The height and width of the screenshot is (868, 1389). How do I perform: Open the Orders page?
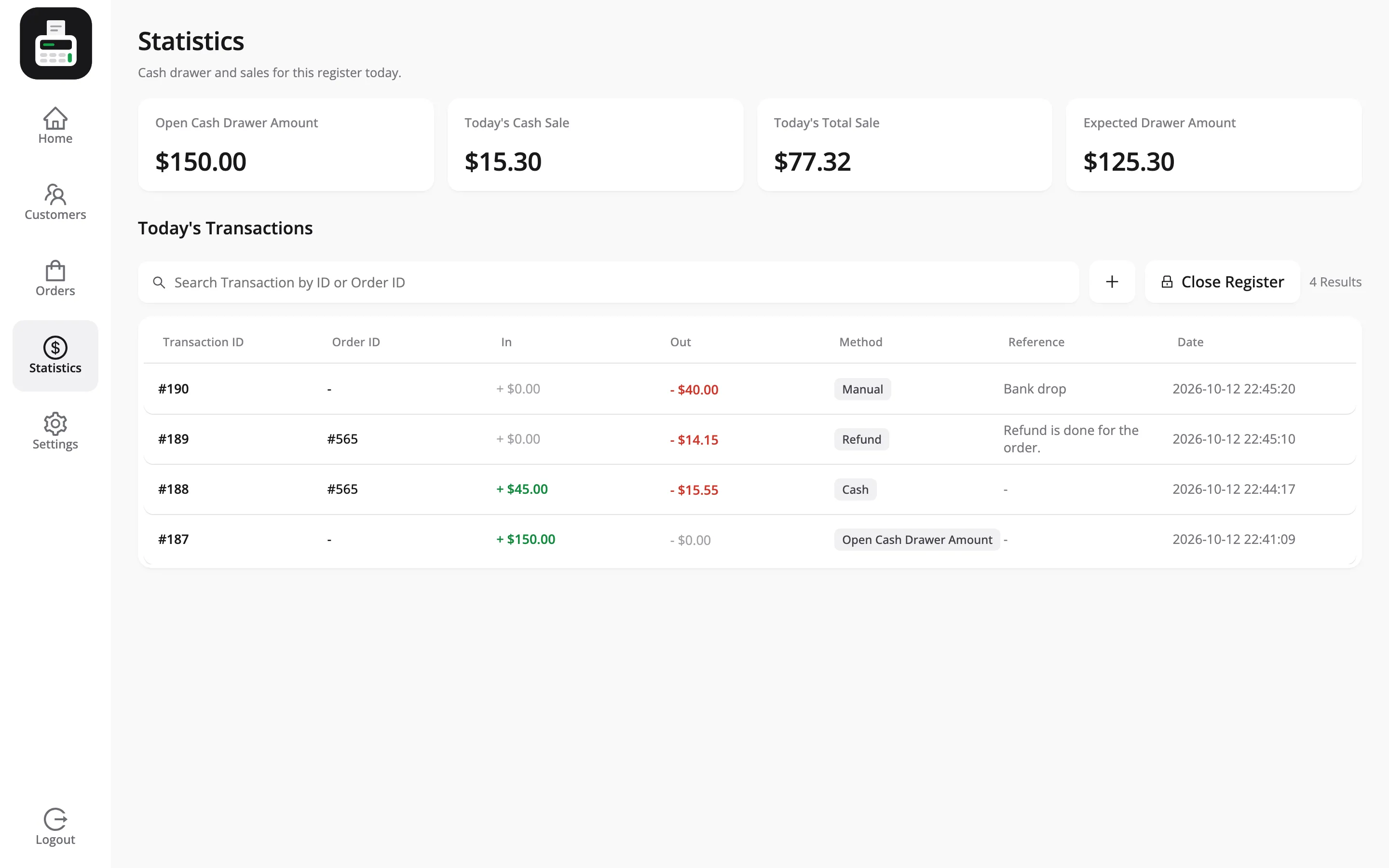(x=55, y=278)
